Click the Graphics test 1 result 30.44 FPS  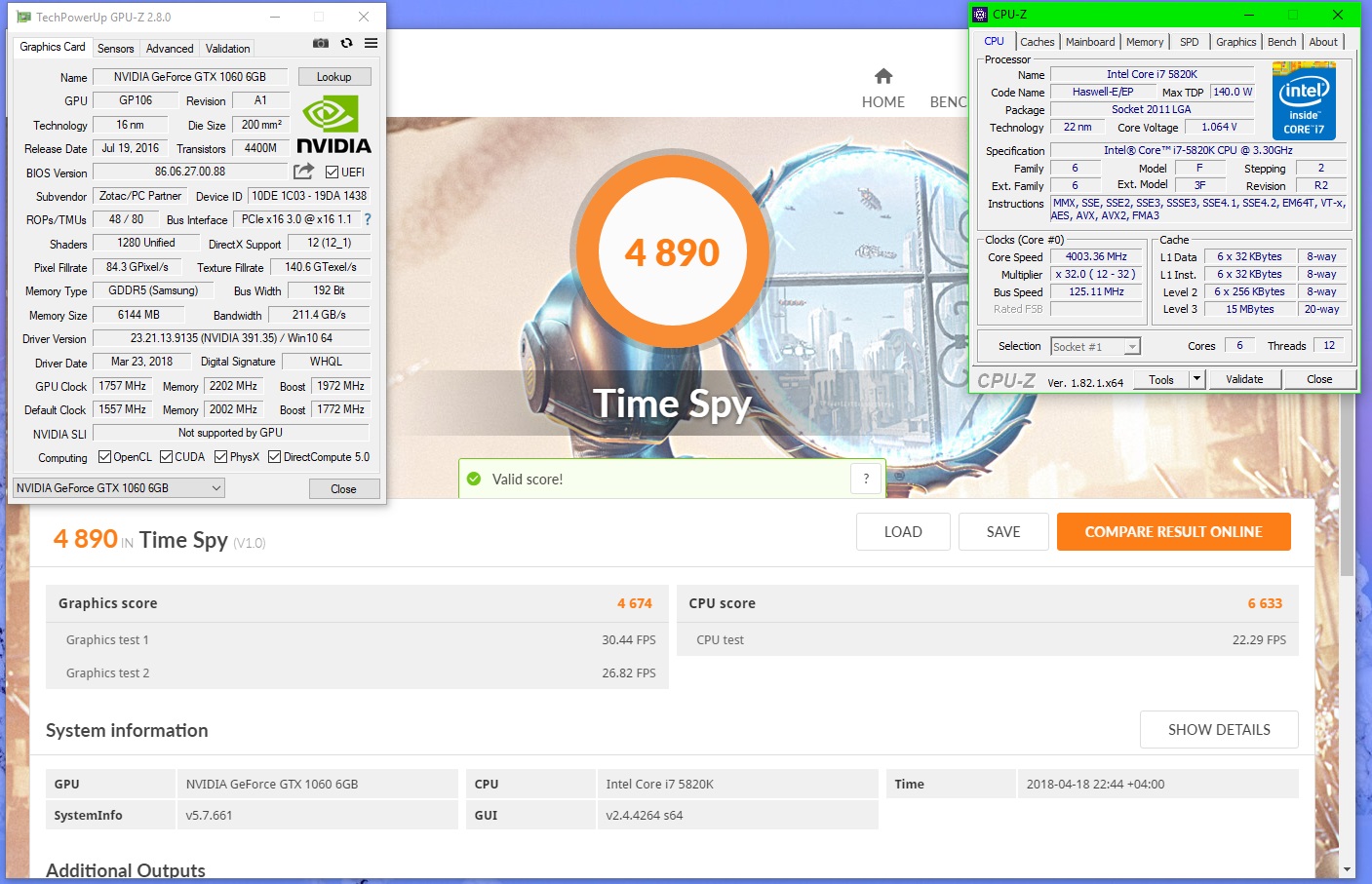(629, 640)
